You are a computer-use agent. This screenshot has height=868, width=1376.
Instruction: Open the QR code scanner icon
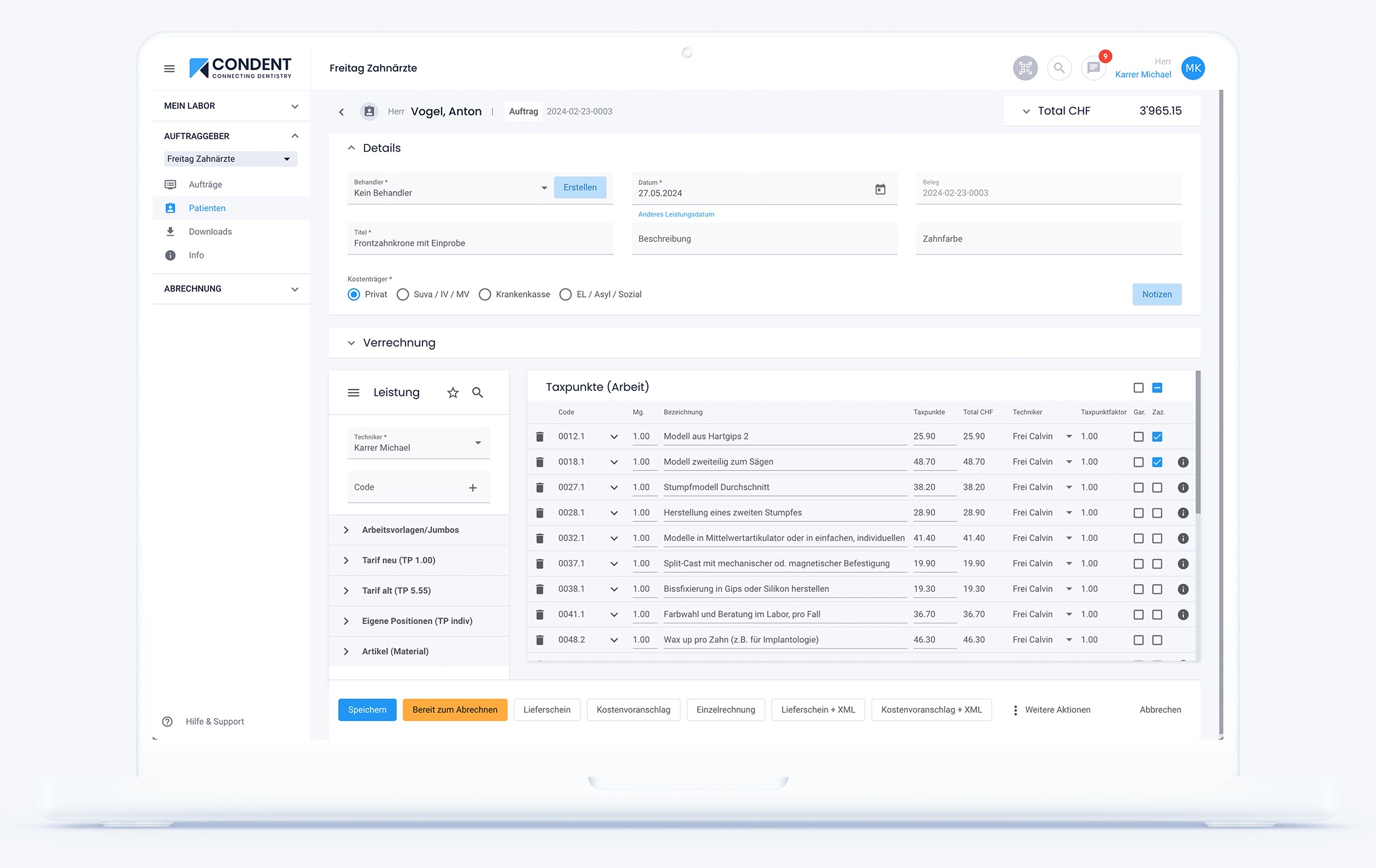tap(1026, 68)
